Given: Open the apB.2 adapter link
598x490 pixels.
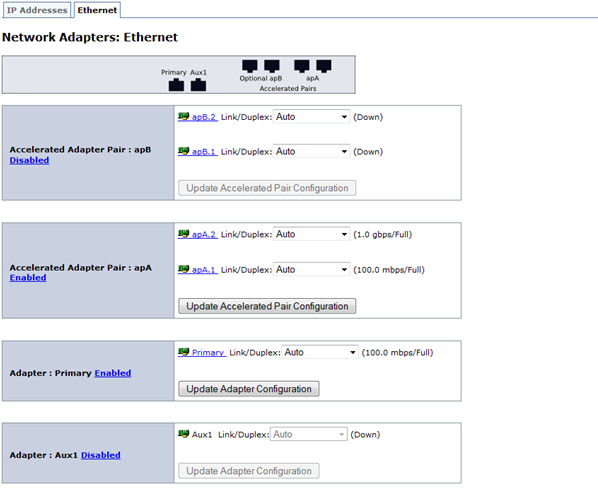Looking at the screenshot, I should click(x=204, y=117).
